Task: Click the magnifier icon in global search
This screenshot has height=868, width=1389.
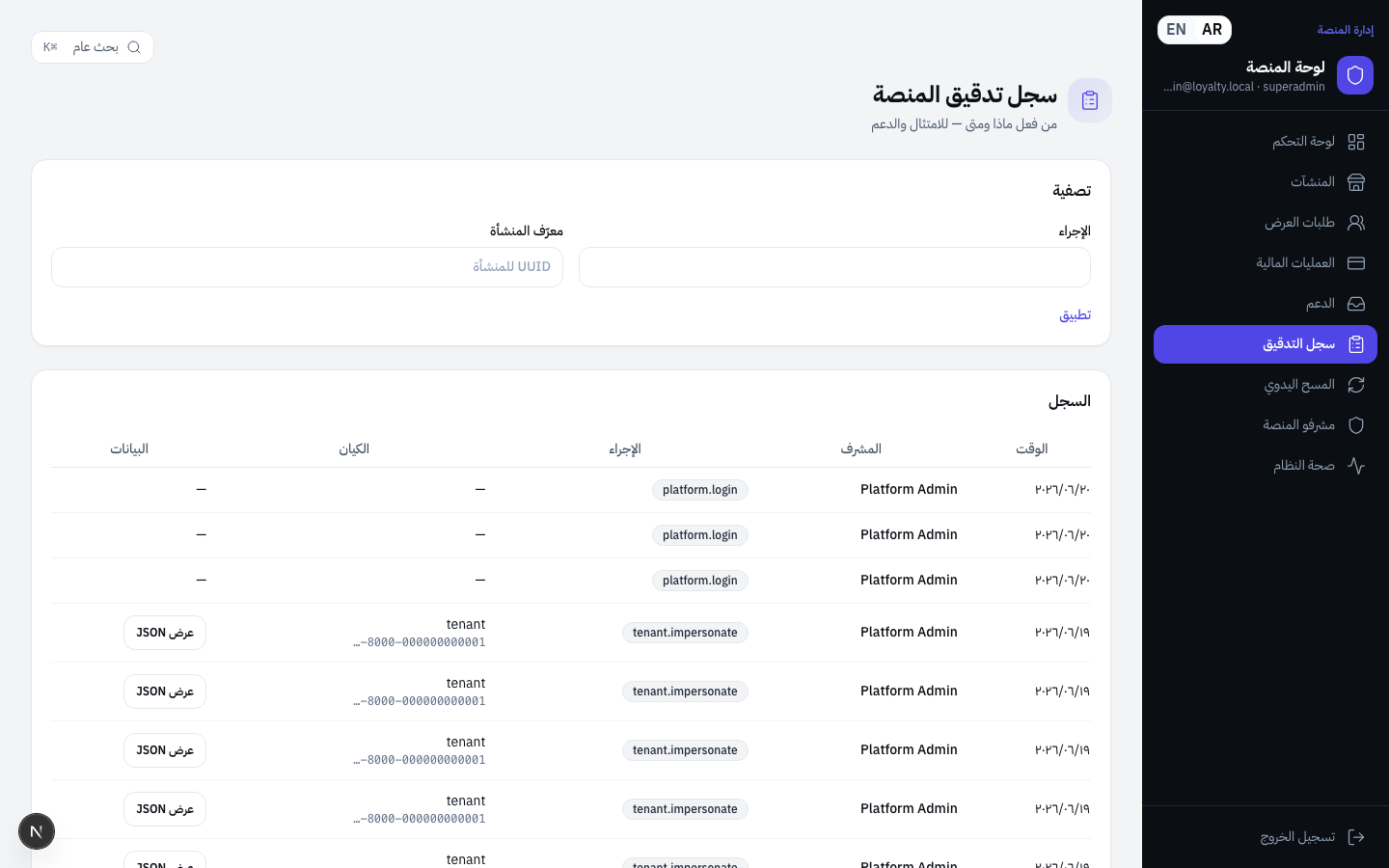Action: 134,47
